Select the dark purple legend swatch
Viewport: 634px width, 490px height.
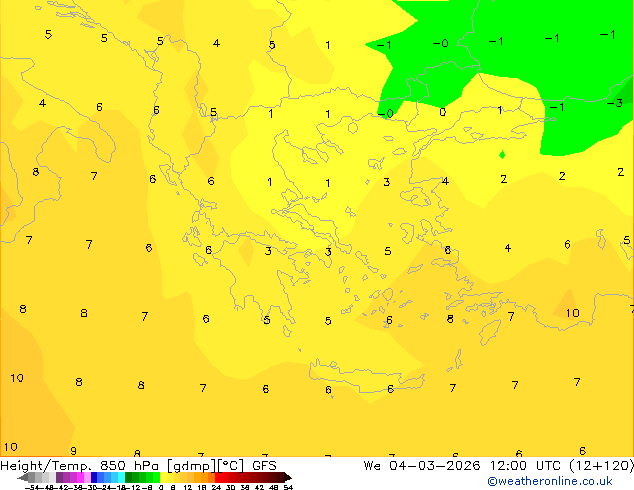[59, 478]
